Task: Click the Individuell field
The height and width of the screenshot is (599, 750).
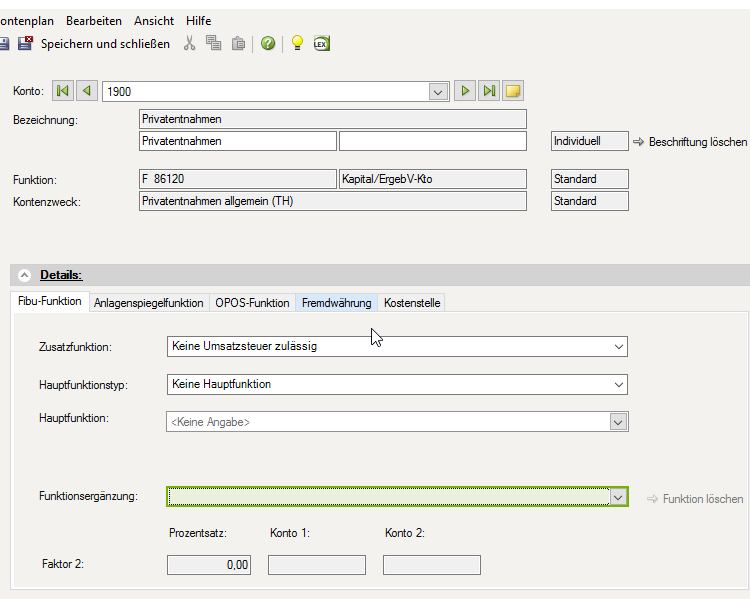Action: click(590, 141)
